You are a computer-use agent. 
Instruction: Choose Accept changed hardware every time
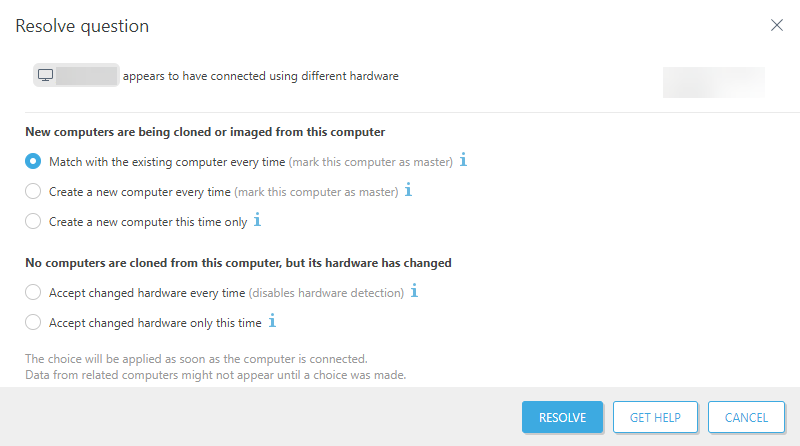pyautogui.click(x=33, y=293)
